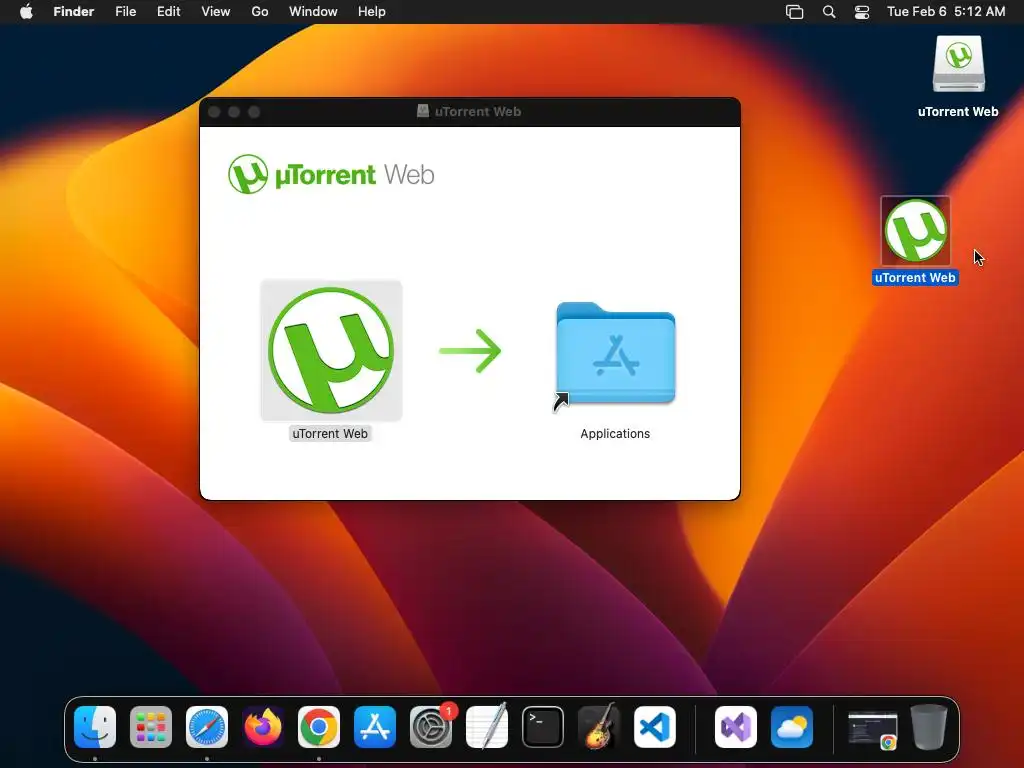Open the Apple menu
The height and width of the screenshot is (768, 1024).
click(26, 12)
